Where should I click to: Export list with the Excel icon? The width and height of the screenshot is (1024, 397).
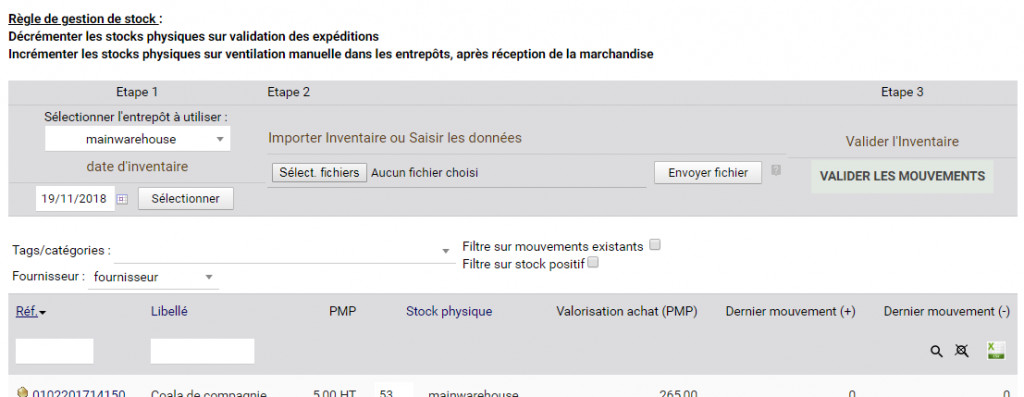pos(996,351)
